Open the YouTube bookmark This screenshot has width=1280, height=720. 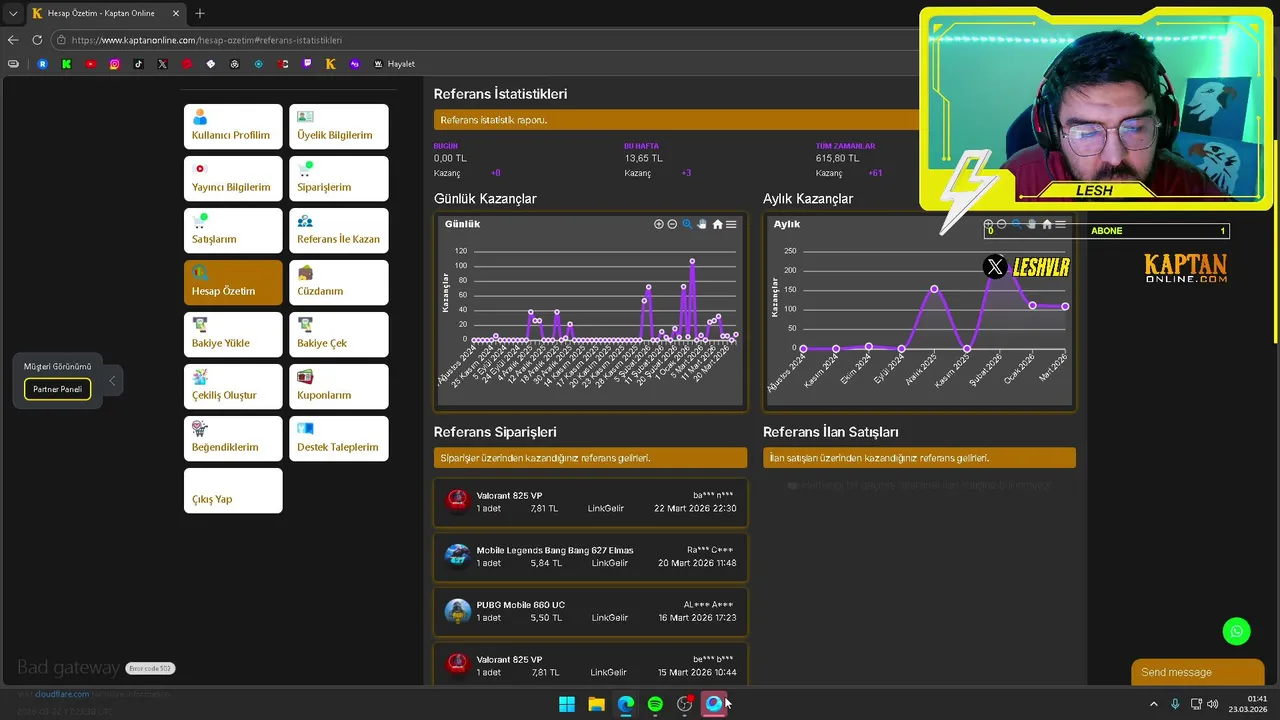point(91,64)
